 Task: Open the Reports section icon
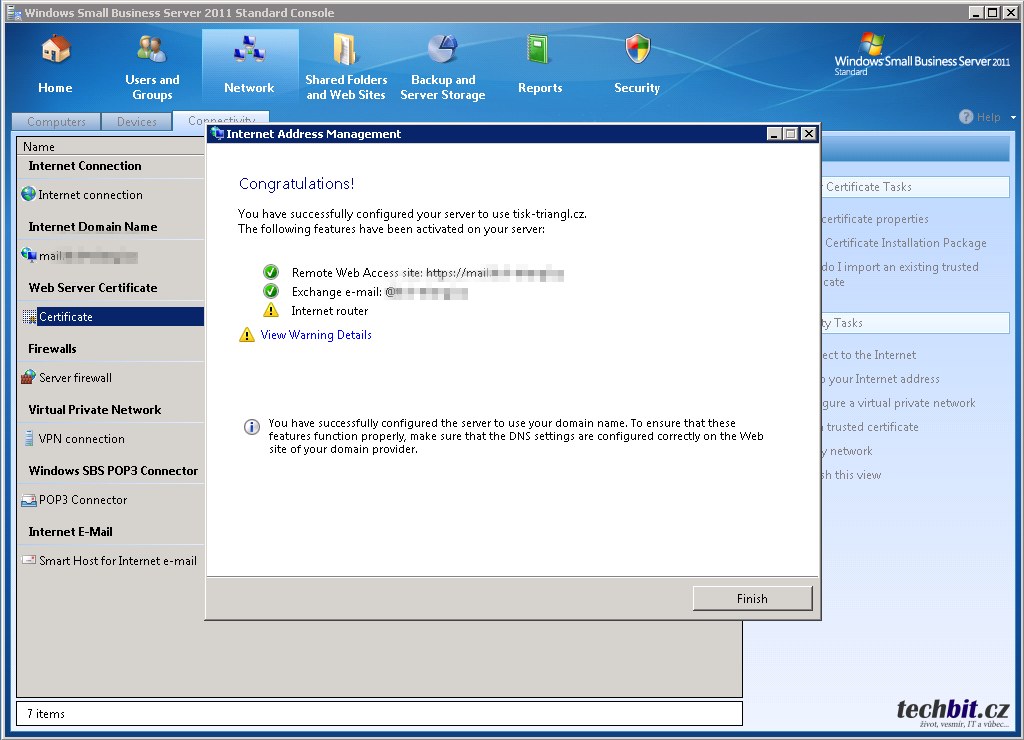(540, 50)
